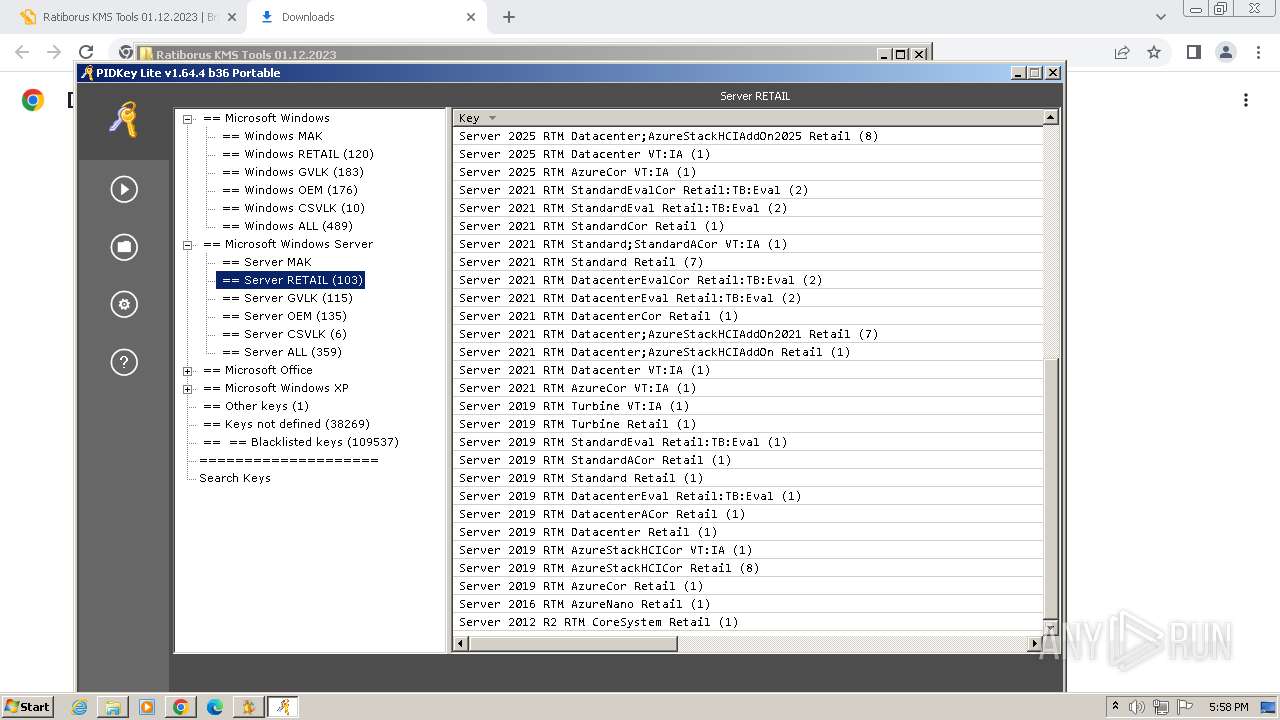This screenshot has height=720, width=1280.
Task: Launch Internet Explorer from taskbar
Action: click(79, 707)
